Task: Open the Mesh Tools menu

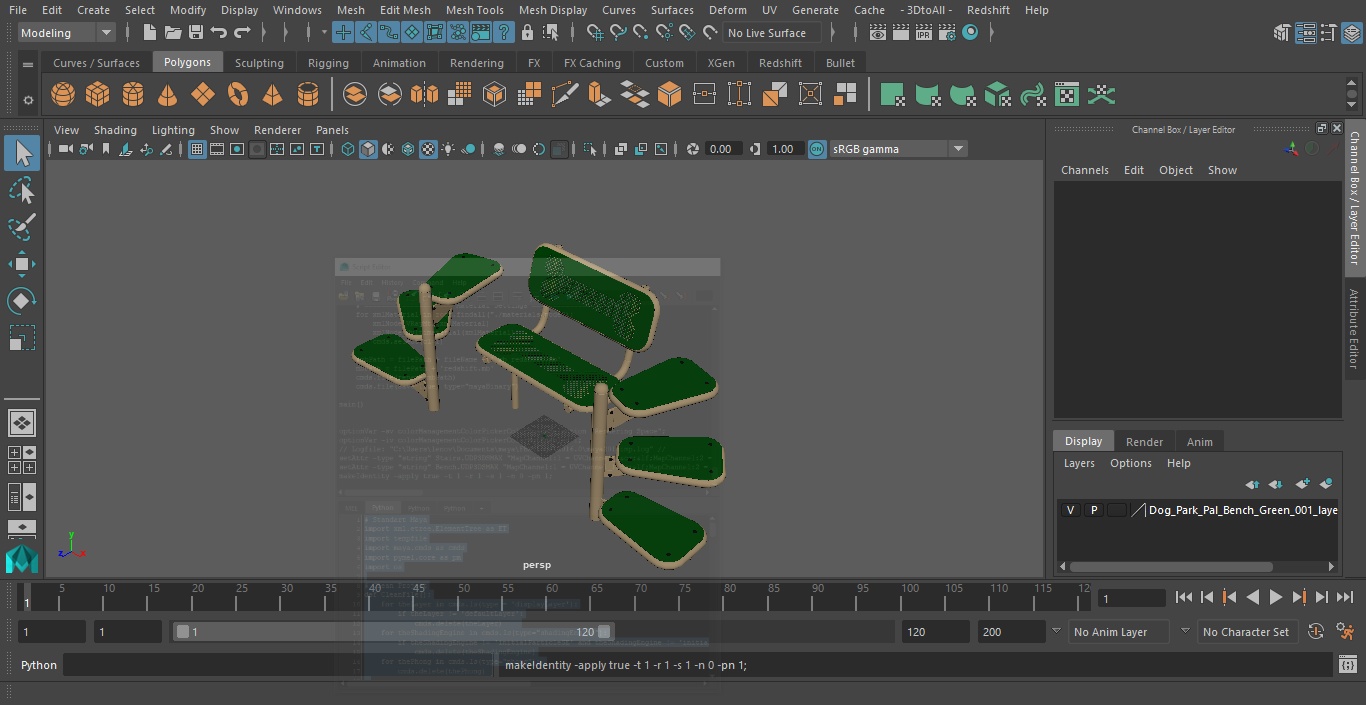Action: (x=475, y=10)
